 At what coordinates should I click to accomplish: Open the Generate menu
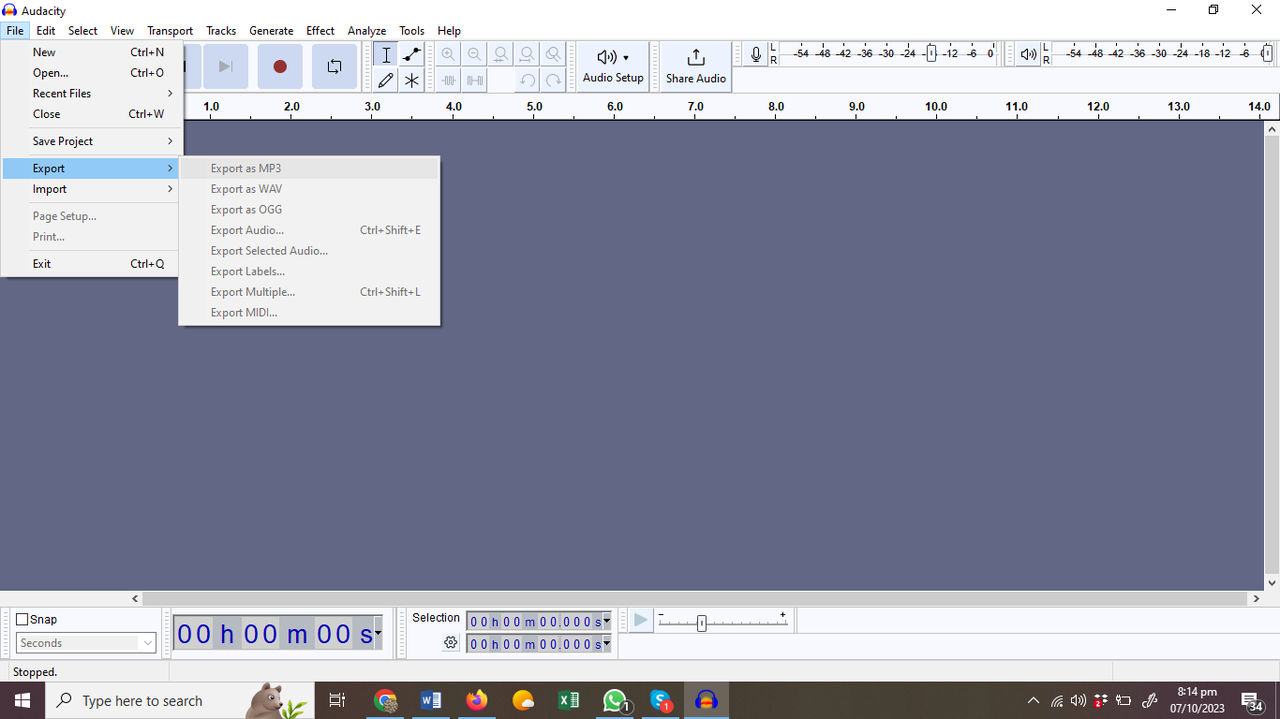pos(271,30)
